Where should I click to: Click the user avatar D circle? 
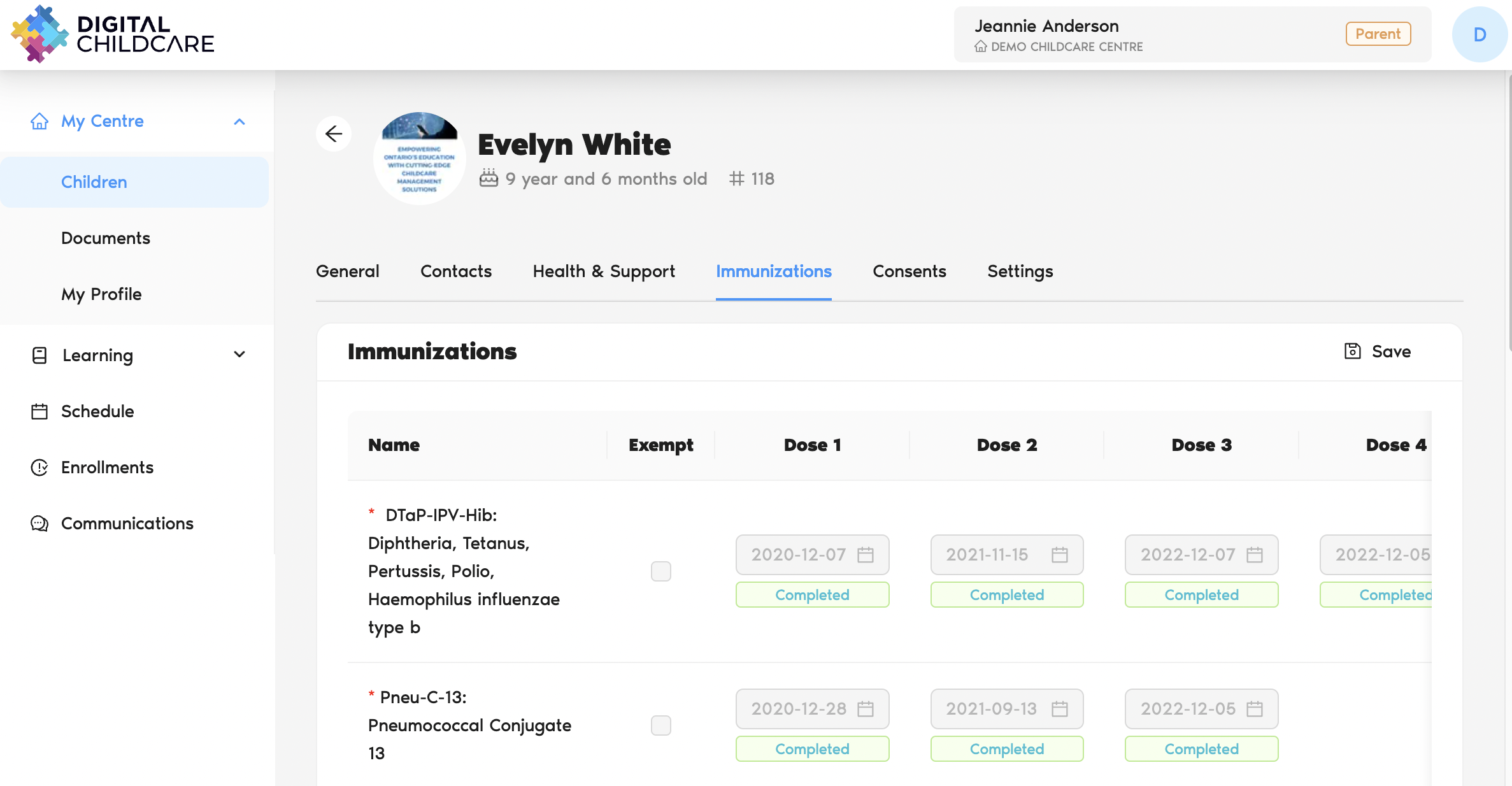[x=1479, y=34]
